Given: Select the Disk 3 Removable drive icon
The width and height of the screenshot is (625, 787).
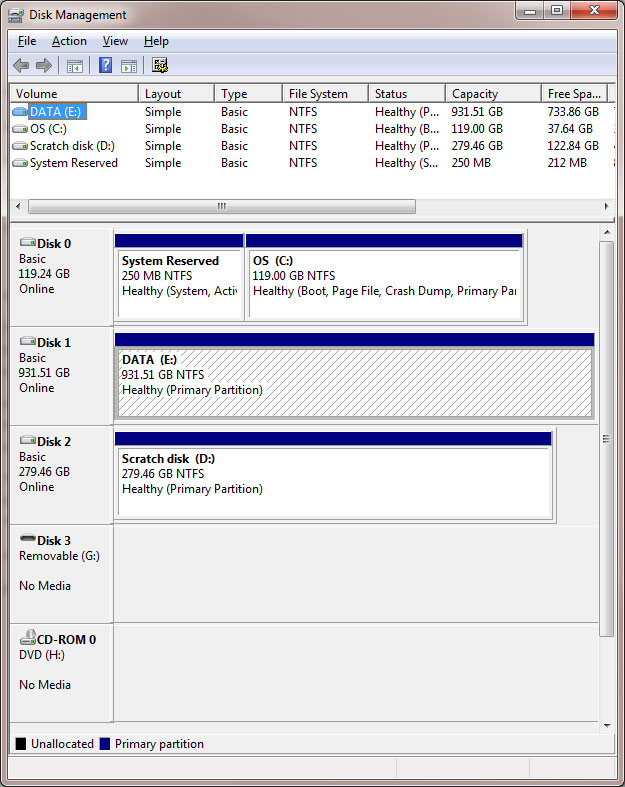Looking at the screenshot, I should click(x=27, y=540).
